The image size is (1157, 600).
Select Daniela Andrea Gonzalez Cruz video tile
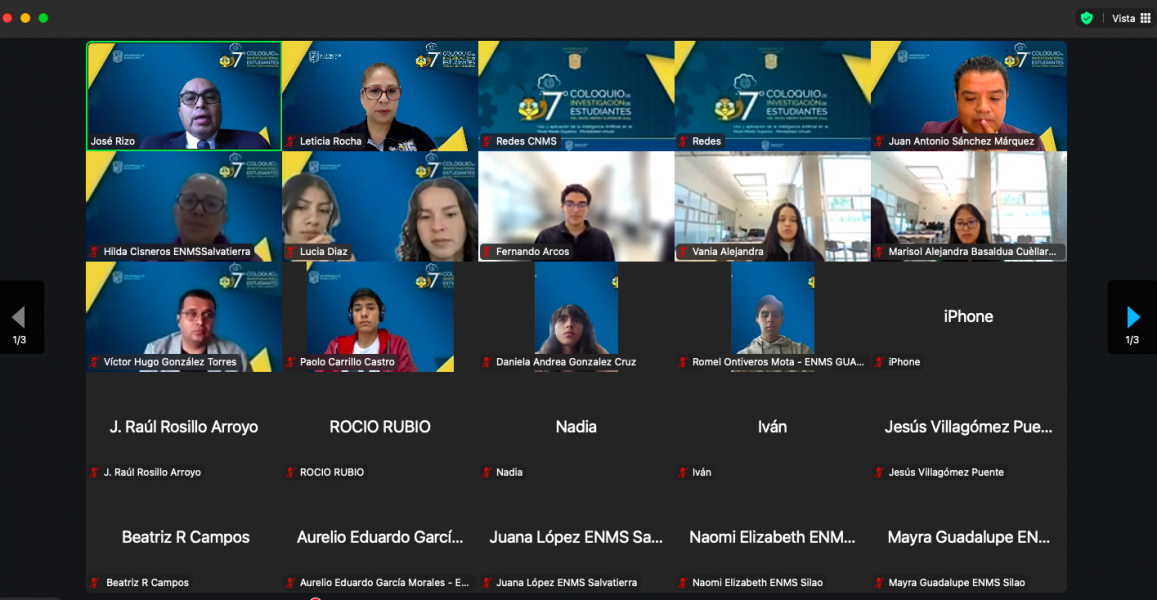576,315
